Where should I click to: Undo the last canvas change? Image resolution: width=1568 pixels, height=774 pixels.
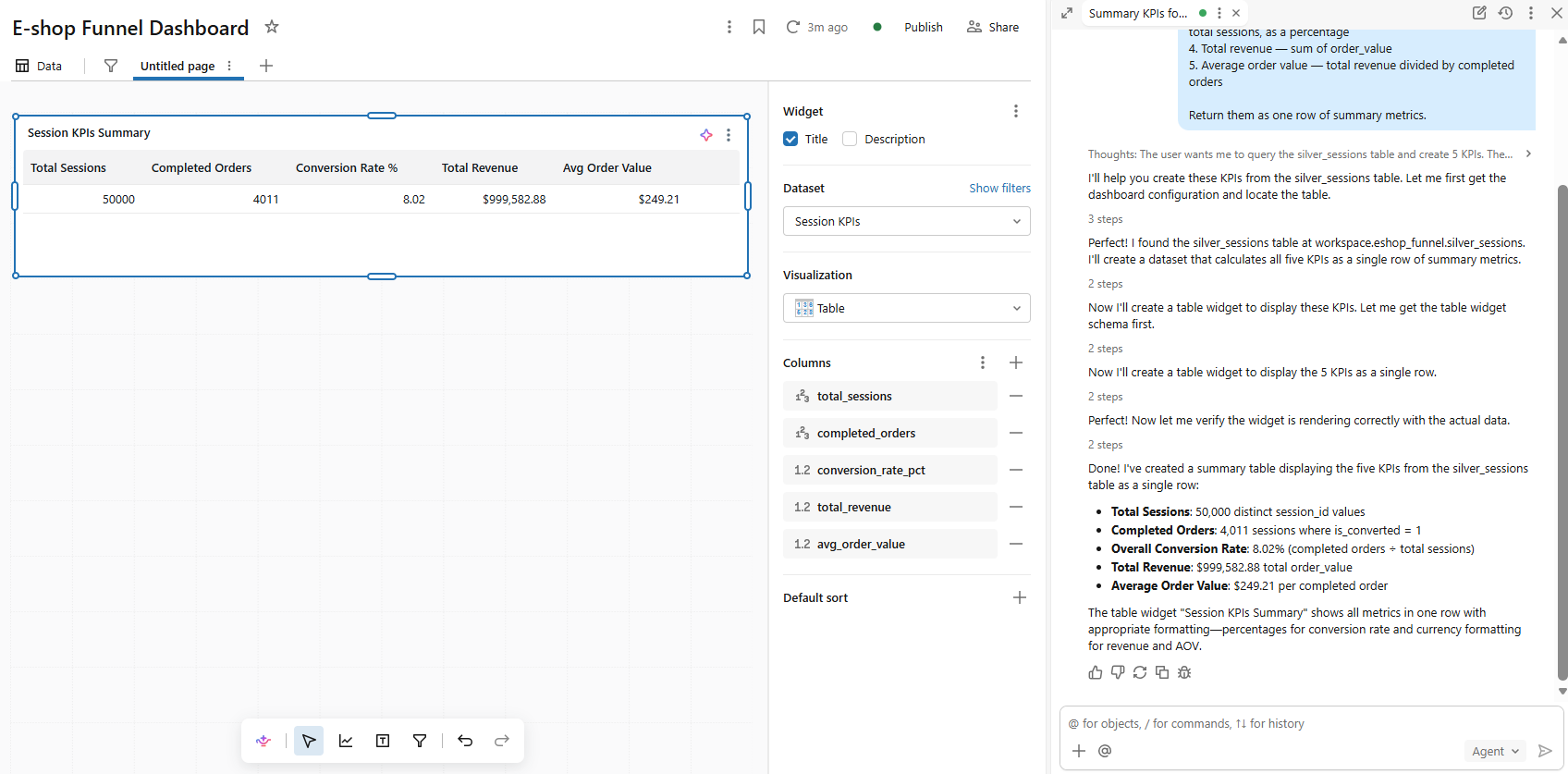[465, 741]
